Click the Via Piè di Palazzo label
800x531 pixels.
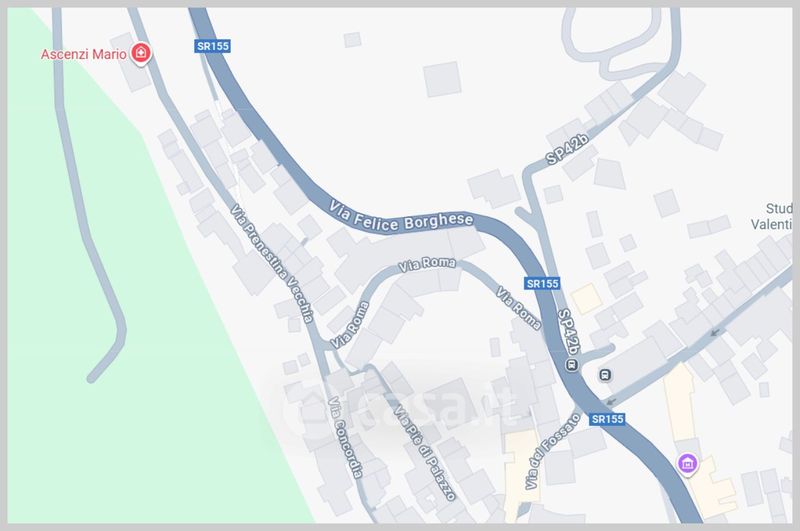tap(423, 452)
